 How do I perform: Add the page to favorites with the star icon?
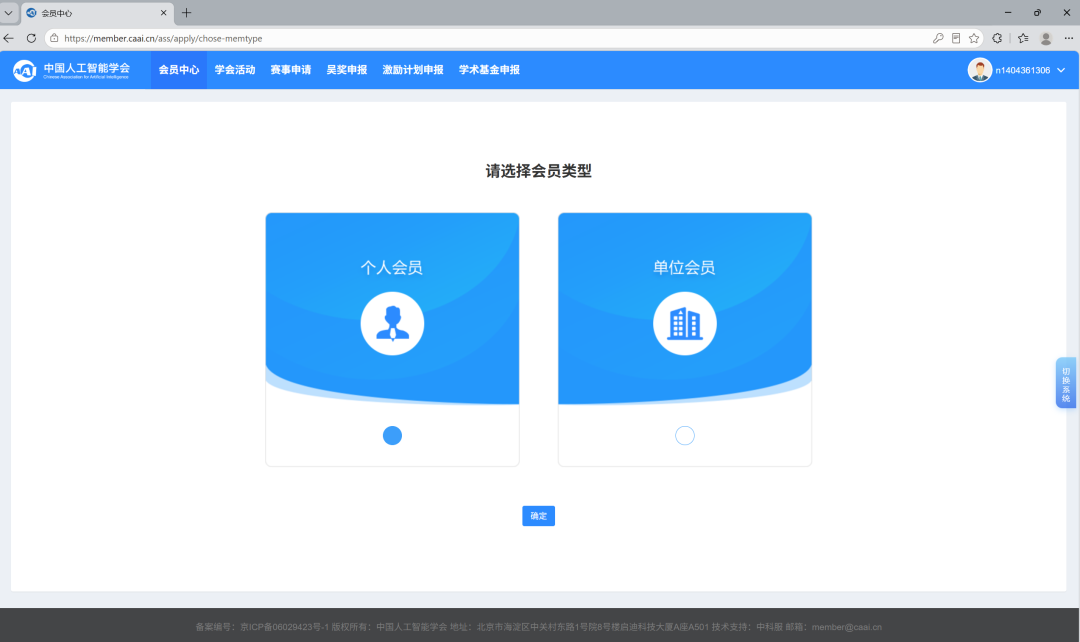click(x=974, y=39)
